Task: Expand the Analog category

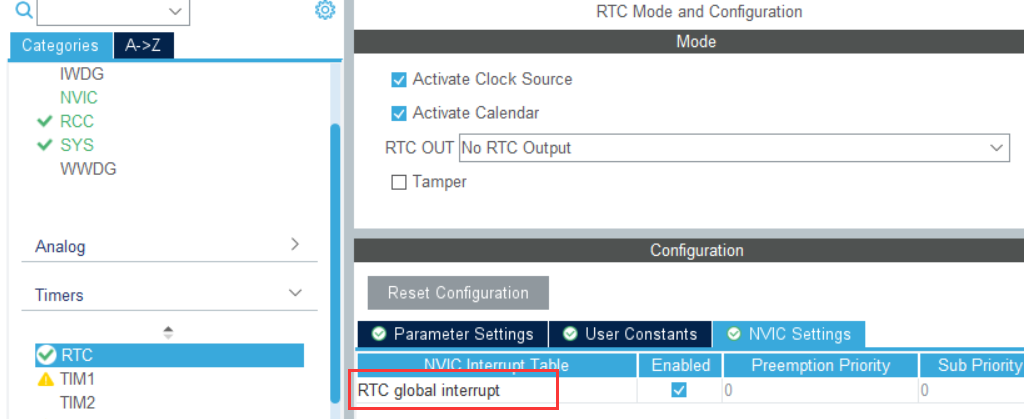Action: coord(294,245)
